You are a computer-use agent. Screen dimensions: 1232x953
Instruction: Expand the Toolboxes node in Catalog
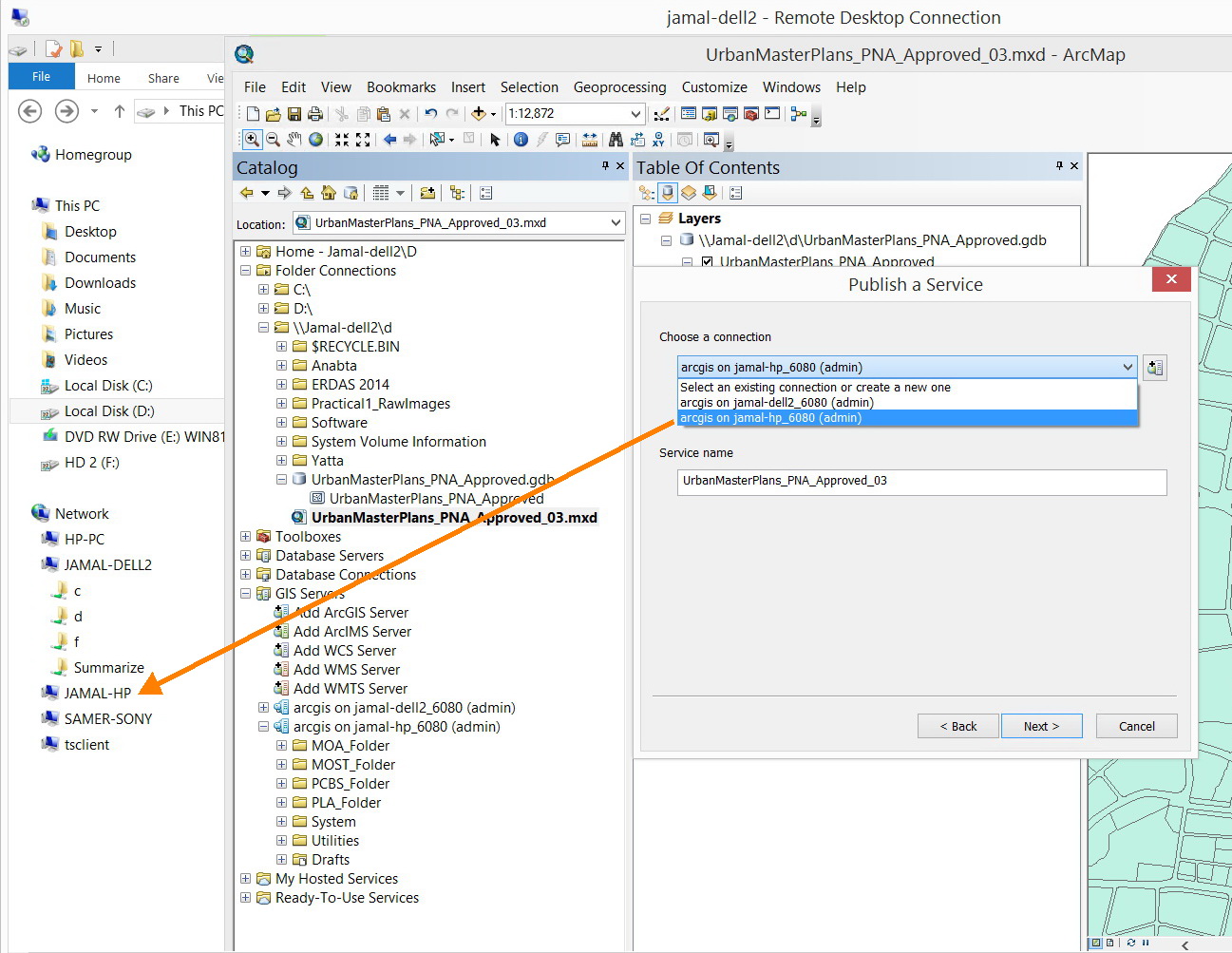click(x=246, y=537)
